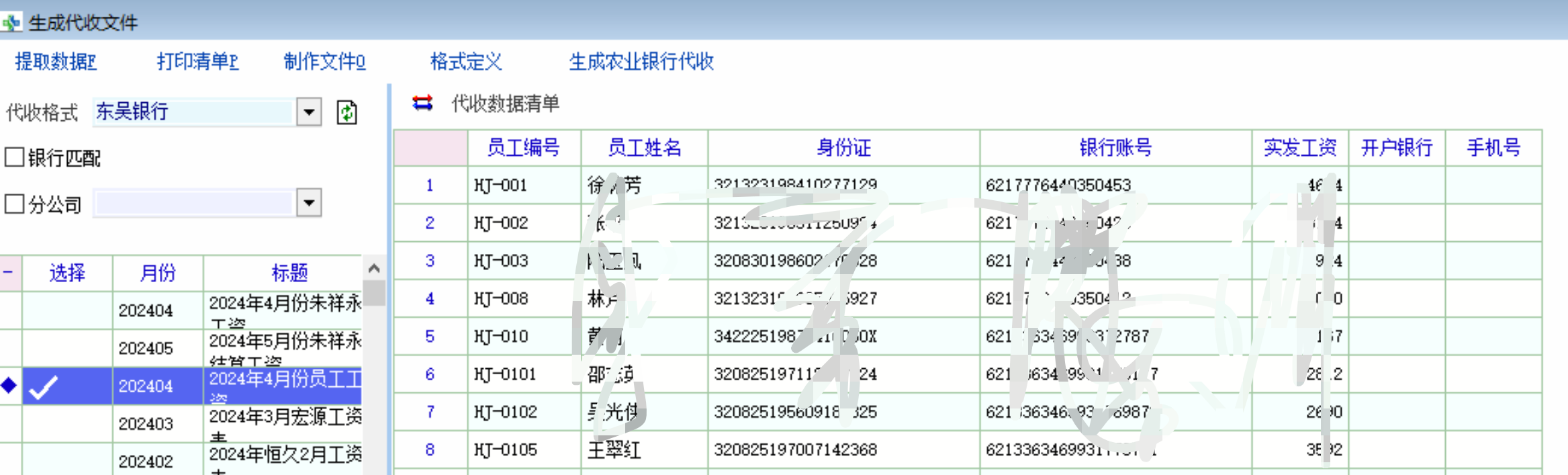1568x475 pixels.
Task: Select the 2024年3月宏源工资 row
Action: click(x=285, y=423)
